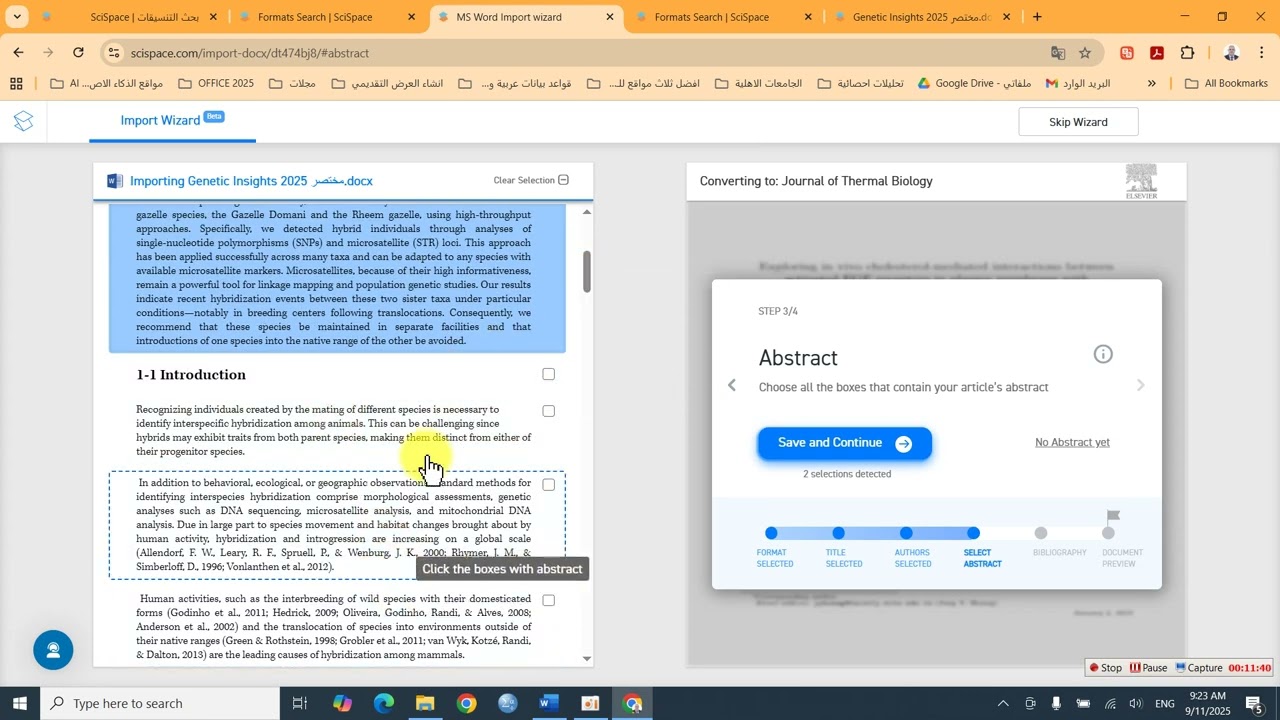The width and height of the screenshot is (1280, 720).
Task: Open the All Bookmarks folder
Action: coord(1226,84)
